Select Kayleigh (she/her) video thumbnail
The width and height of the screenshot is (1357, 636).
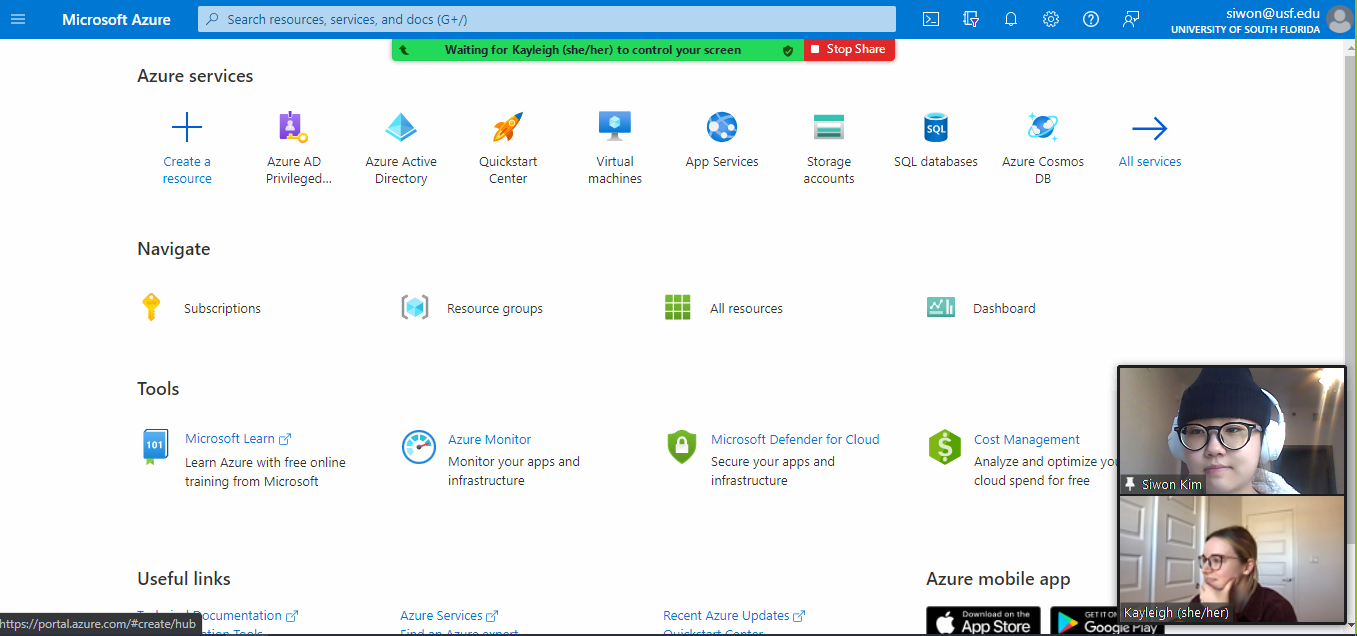1231,560
